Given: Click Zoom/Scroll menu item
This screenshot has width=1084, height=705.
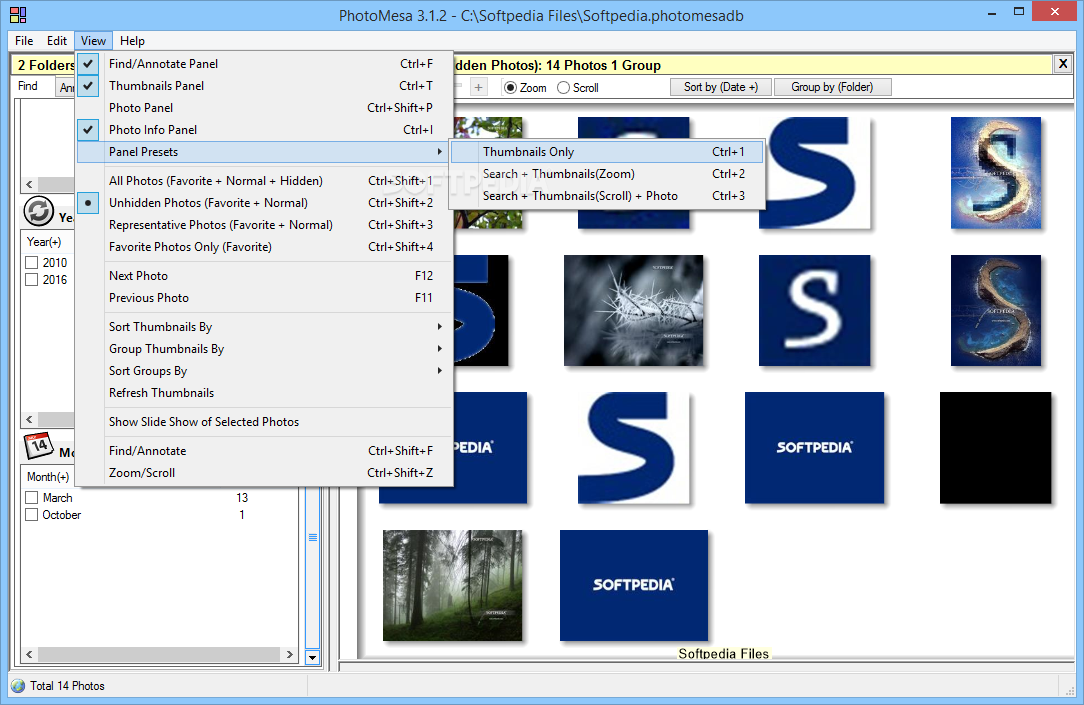Looking at the screenshot, I should (264, 473).
